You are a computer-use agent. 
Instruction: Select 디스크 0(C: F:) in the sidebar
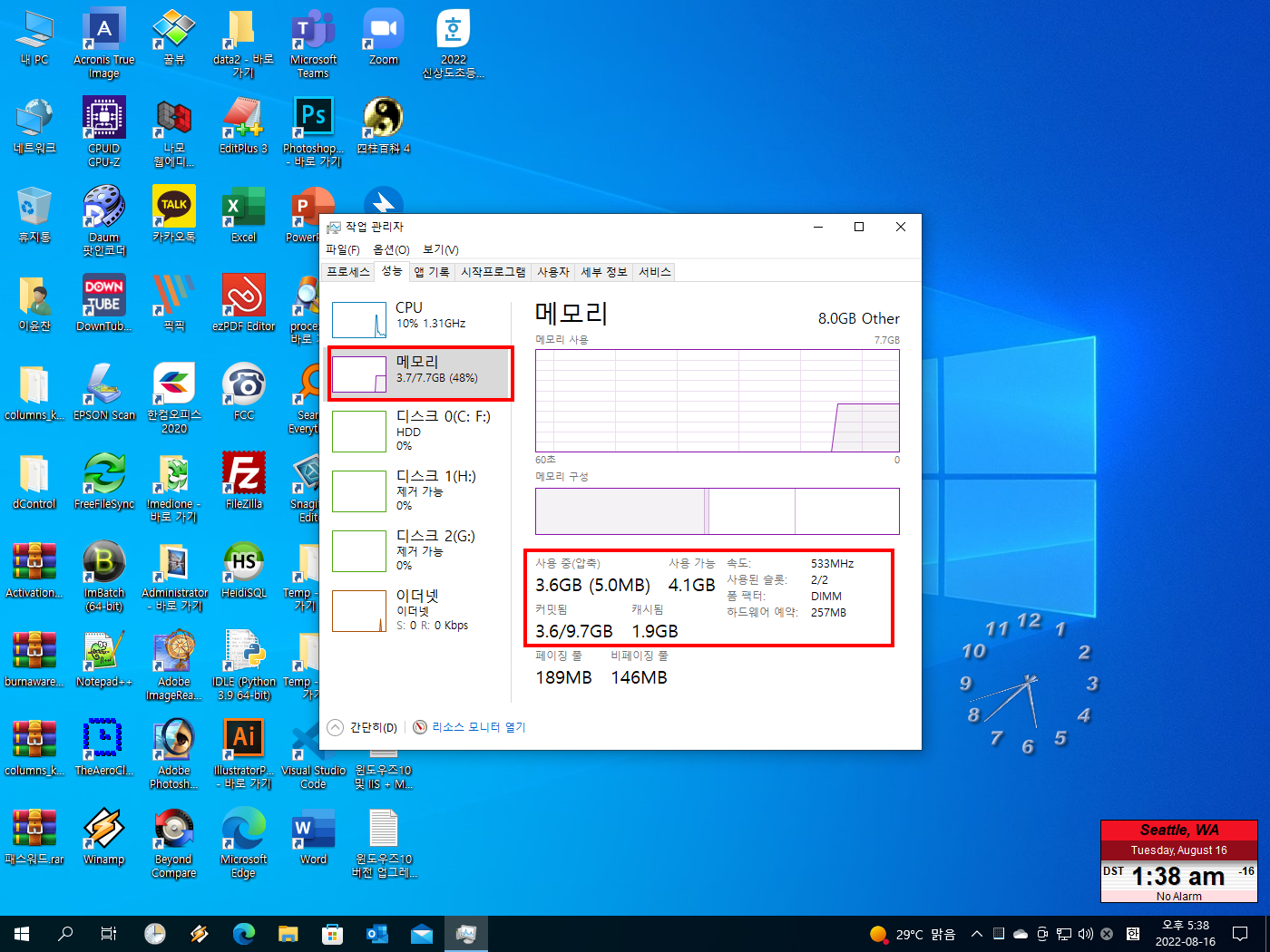point(418,431)
